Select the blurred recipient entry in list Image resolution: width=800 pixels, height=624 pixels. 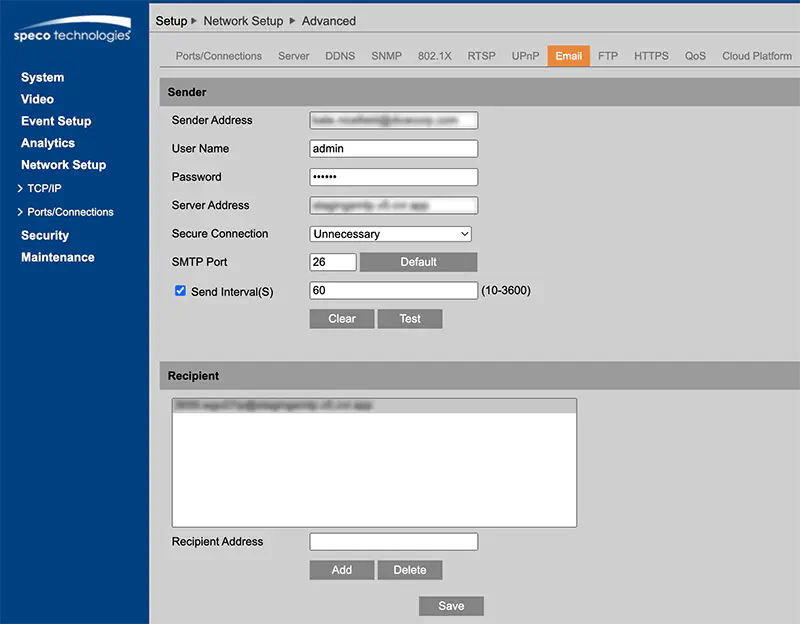(x=374, y=406)
